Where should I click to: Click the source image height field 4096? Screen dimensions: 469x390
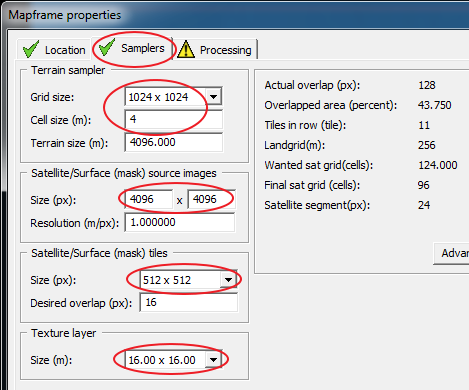tap(211, 199)
